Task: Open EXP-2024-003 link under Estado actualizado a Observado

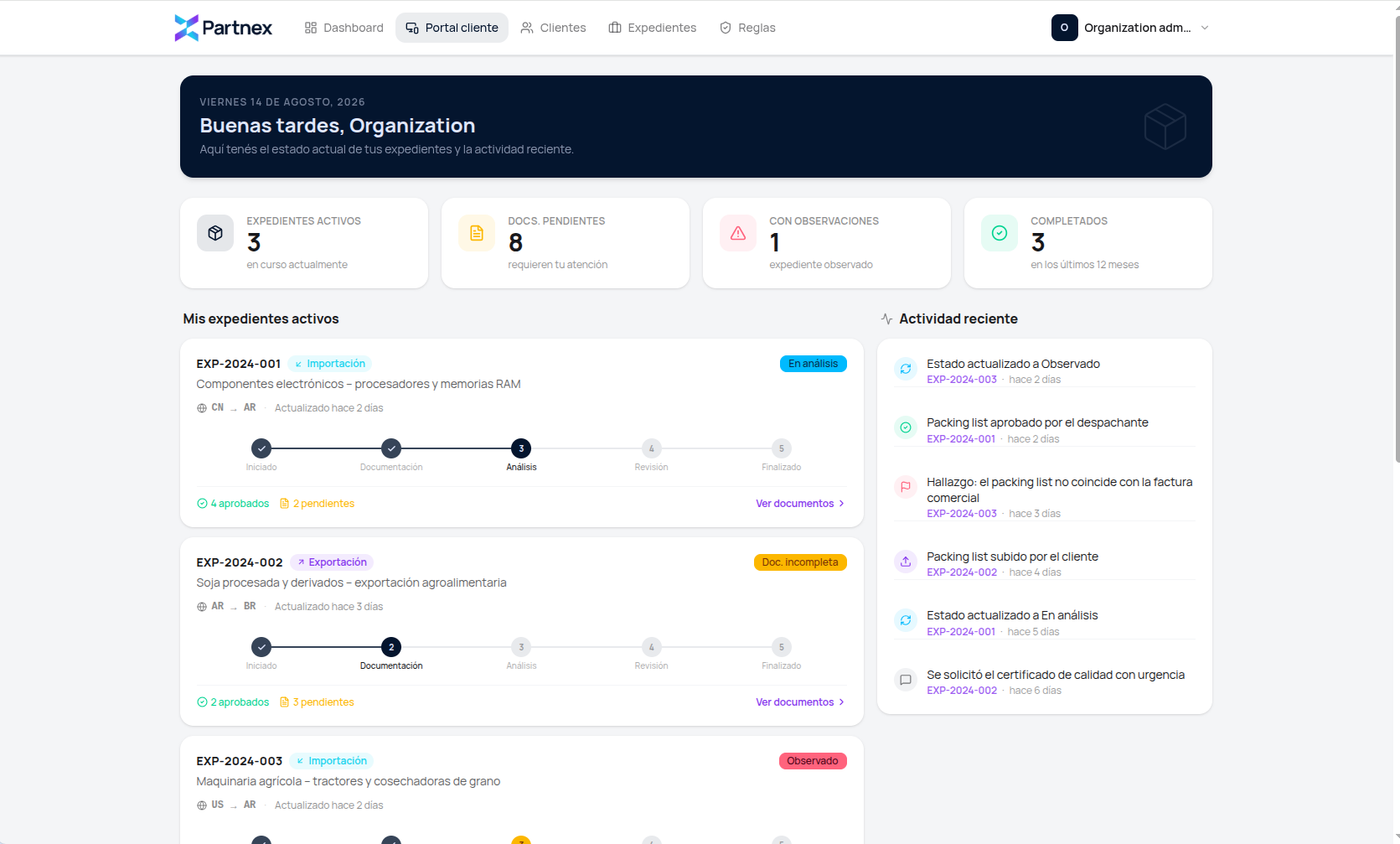Action: click(962, 380)
